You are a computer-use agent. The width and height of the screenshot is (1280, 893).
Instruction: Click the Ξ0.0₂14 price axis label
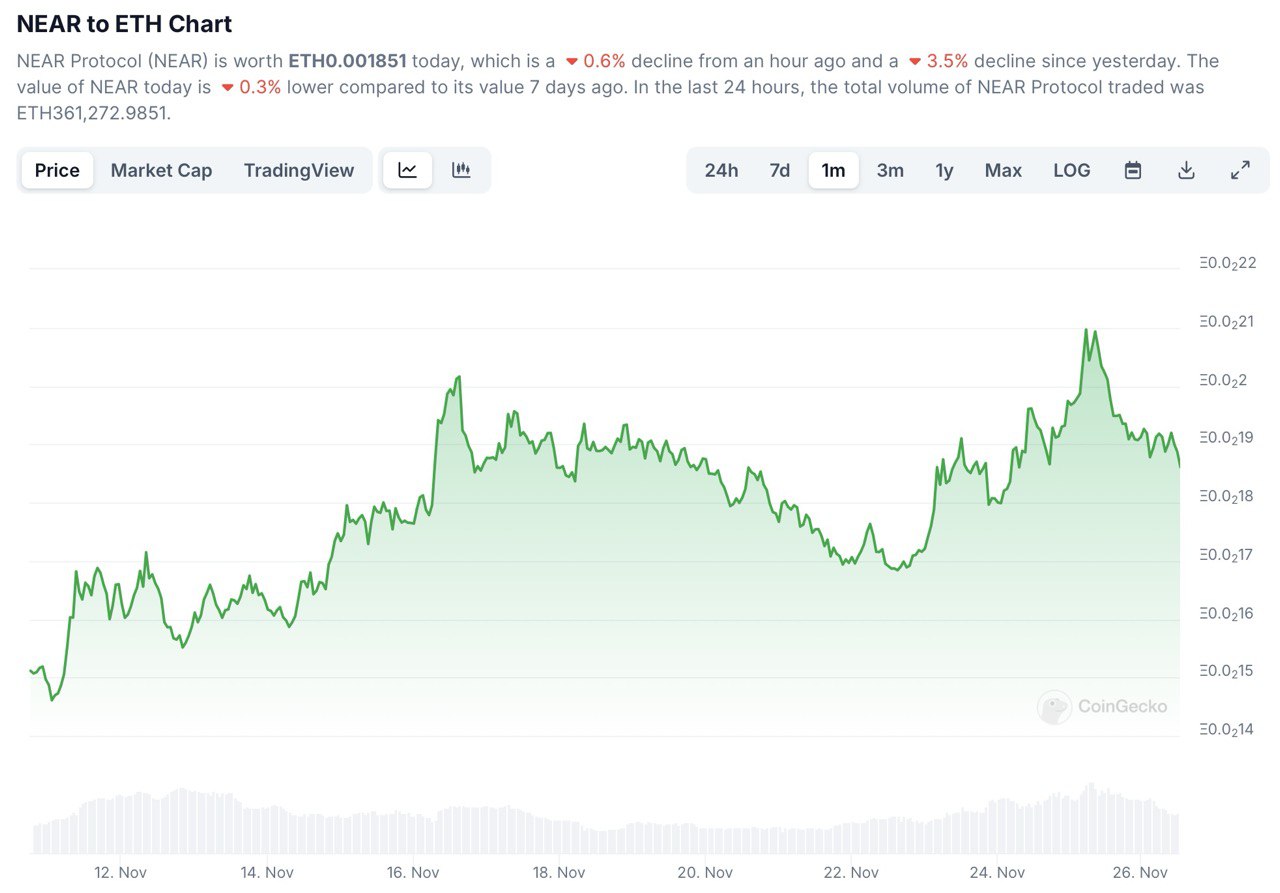point(1227,730)
